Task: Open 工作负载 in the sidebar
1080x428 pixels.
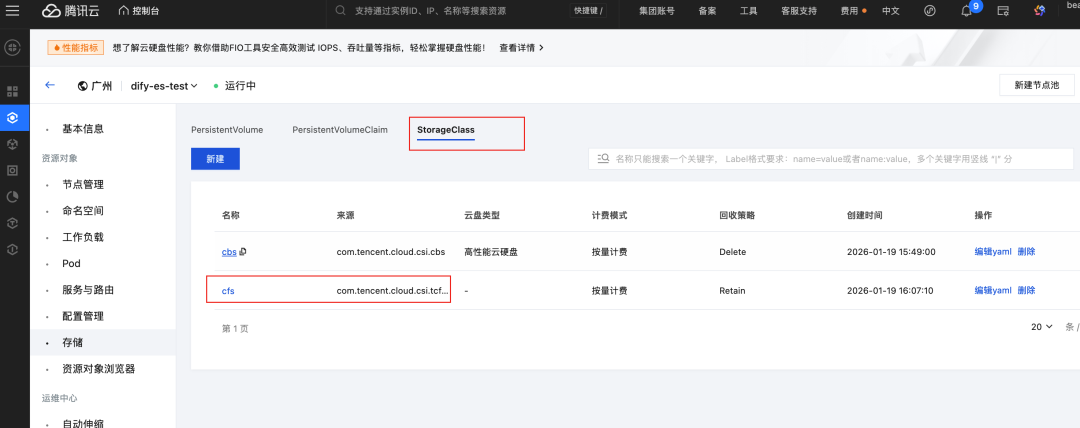Action: (83, 237)
